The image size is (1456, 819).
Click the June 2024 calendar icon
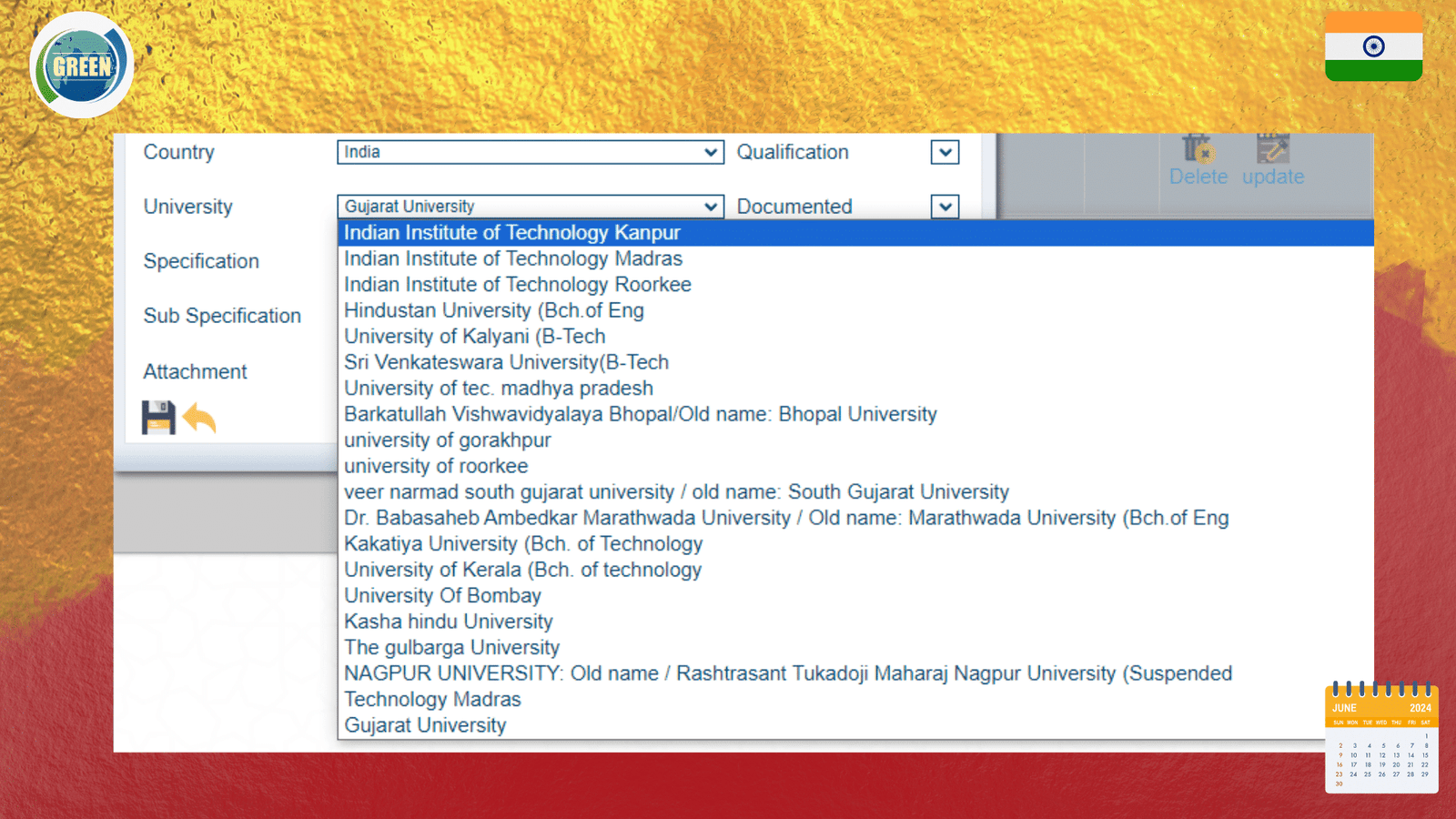[1381, 737]
